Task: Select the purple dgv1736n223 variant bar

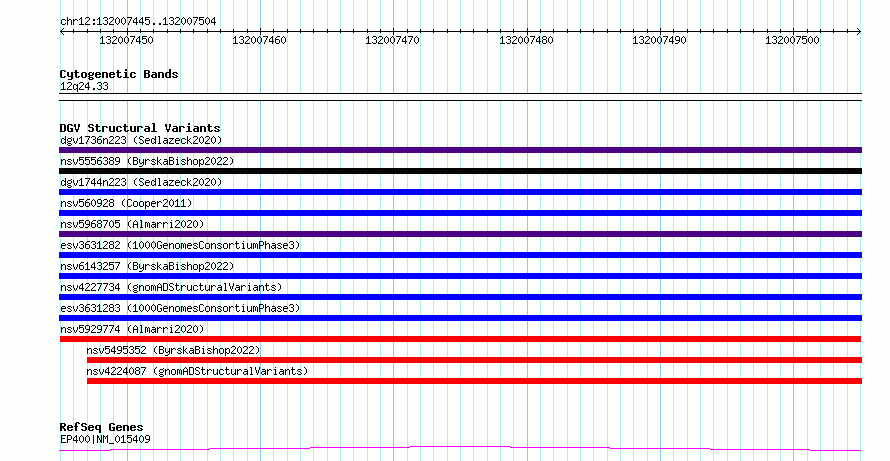Action: click(x=460, y=150)
